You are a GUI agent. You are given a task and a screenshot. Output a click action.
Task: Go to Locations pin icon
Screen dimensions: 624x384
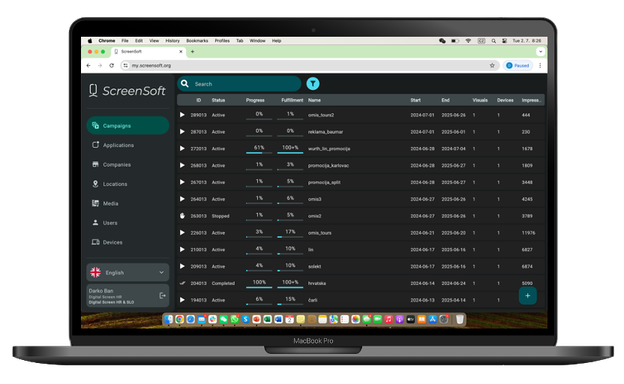(96, 184)
